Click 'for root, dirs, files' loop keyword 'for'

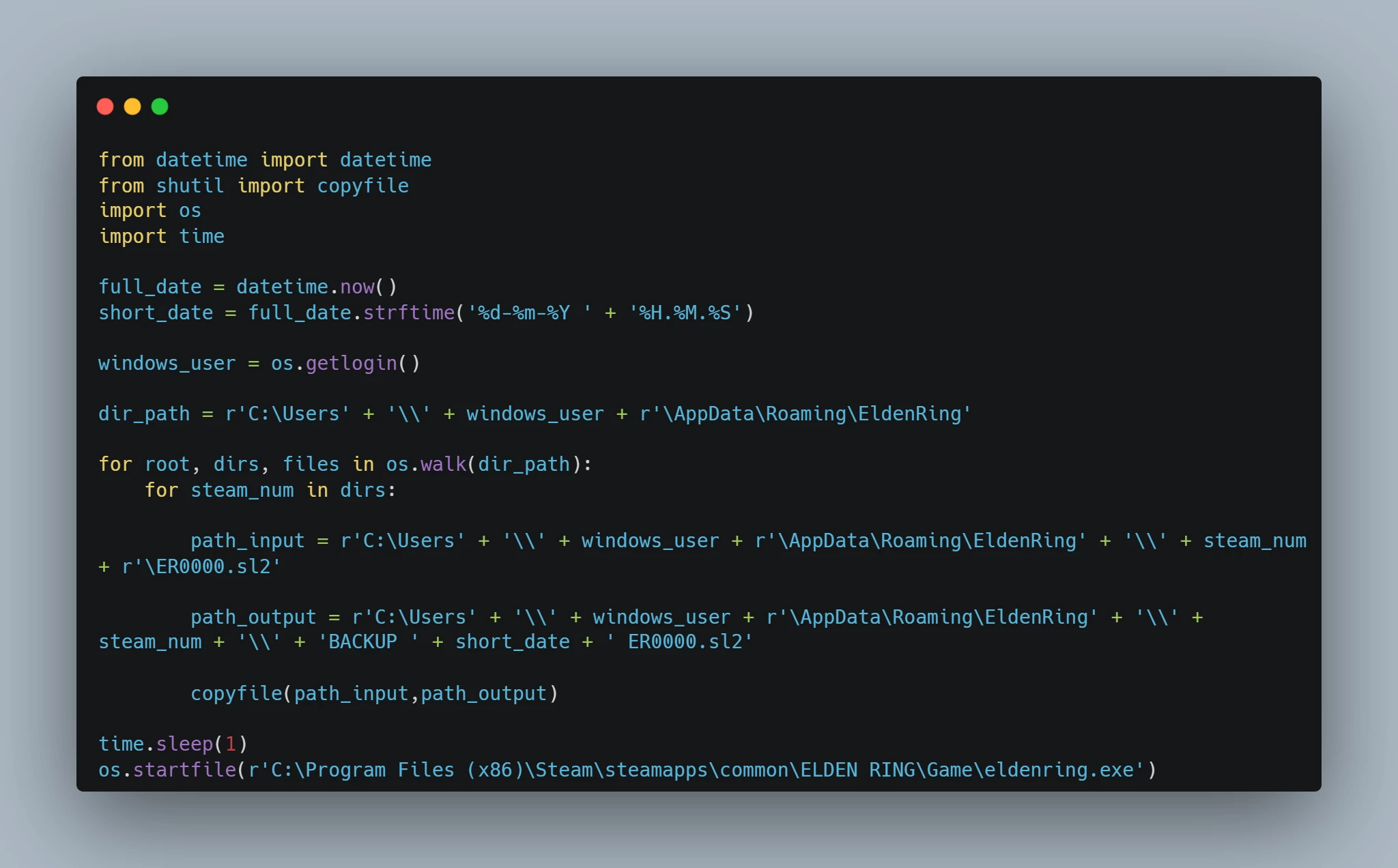tap(115, 464)
